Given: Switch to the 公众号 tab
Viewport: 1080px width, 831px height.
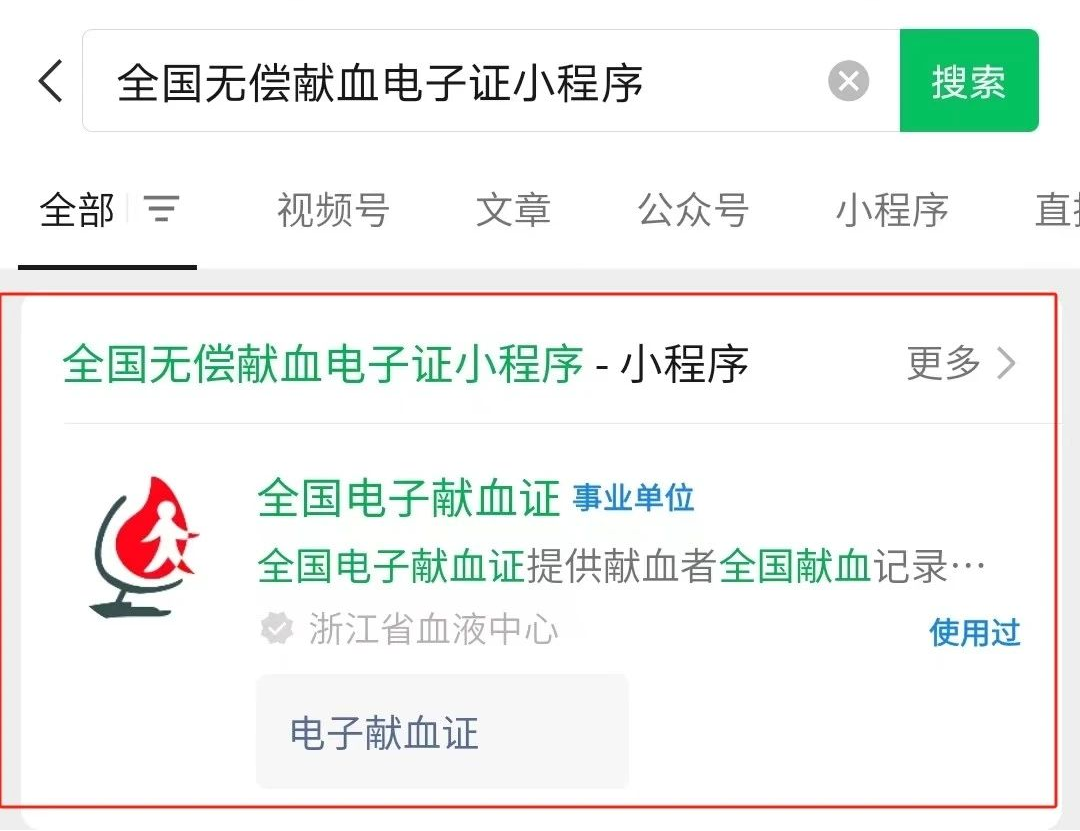Looking at the screenshot, I should (x=693, y=209).
